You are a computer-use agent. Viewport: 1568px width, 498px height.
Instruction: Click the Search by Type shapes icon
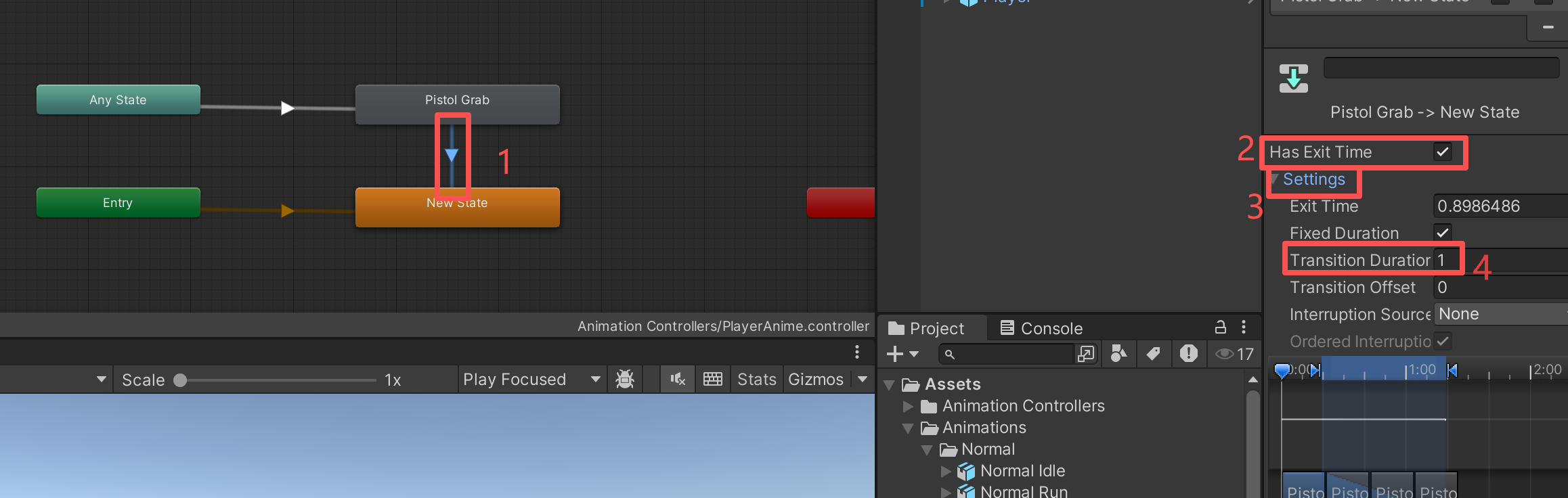click(1118, 354)
